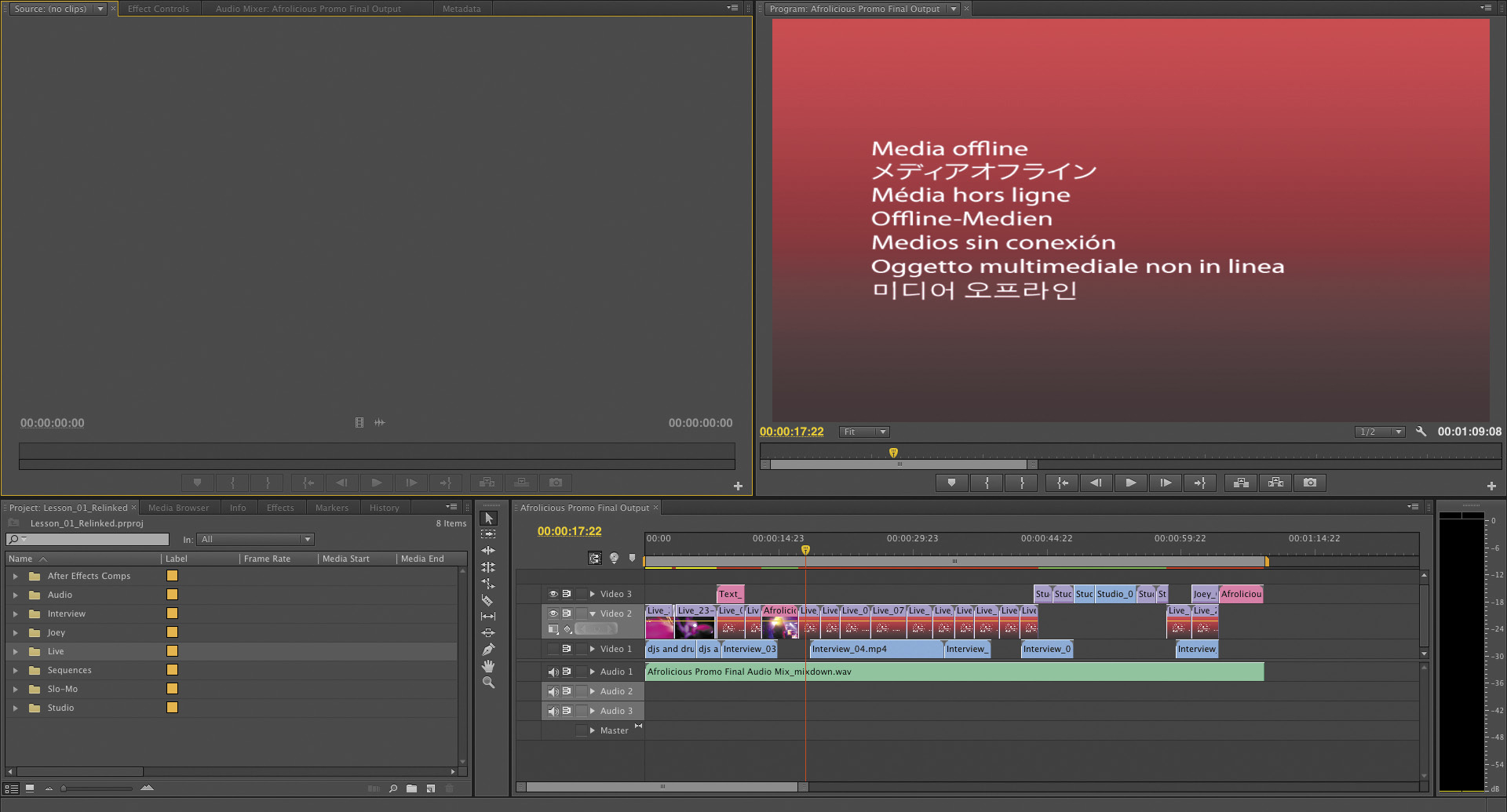Select the Track Select tool
The height and width of the screenshot is (812, 1507).
488,534
